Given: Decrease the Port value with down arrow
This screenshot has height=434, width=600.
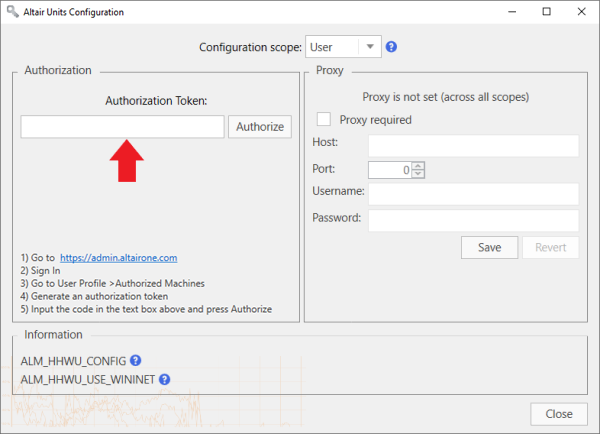Looking at the screenshot, I should pos(418,174).
